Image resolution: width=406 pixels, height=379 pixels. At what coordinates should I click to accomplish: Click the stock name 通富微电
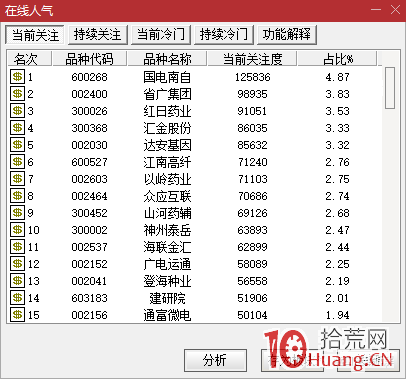click(x=167, y=315)
